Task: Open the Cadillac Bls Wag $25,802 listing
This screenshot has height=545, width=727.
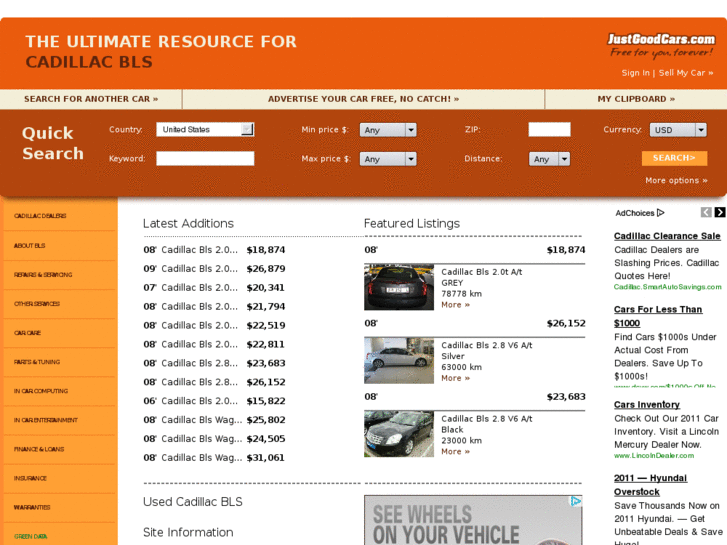Action: coord(214,420)
